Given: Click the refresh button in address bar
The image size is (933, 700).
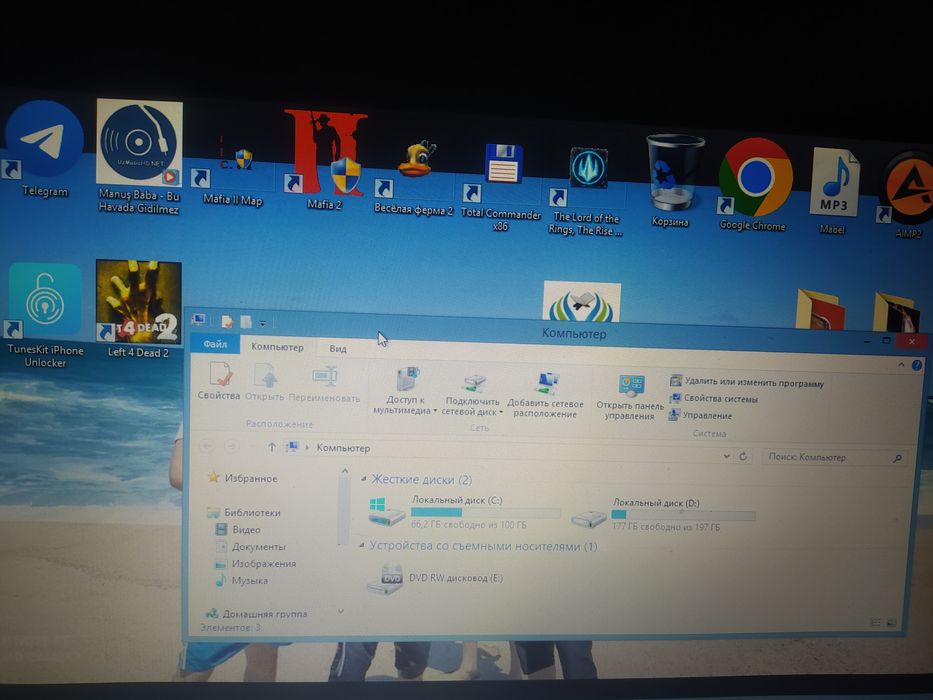Looking at the screenshot, I should tap(743, 457).
